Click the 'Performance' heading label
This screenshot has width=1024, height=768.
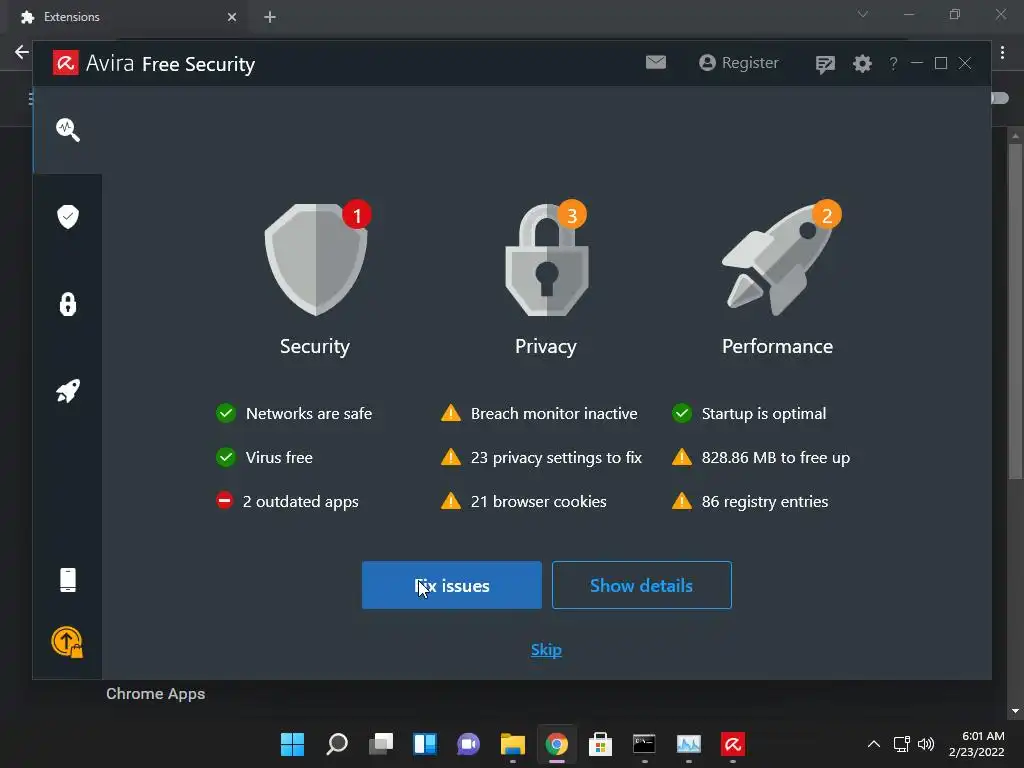pyautogui.click(x=777, y=346)
